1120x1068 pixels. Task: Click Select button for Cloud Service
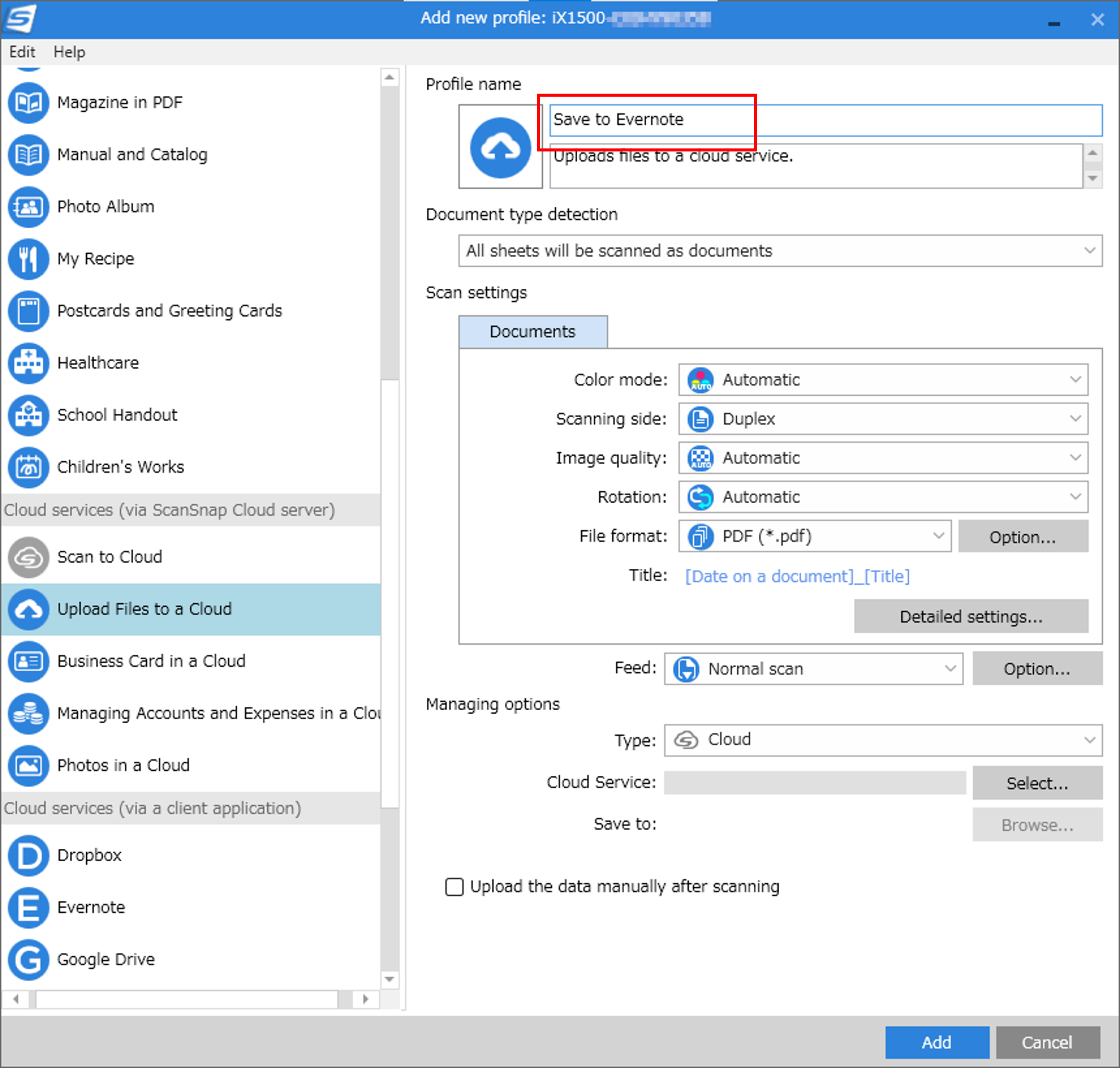tap(1037, 783)
